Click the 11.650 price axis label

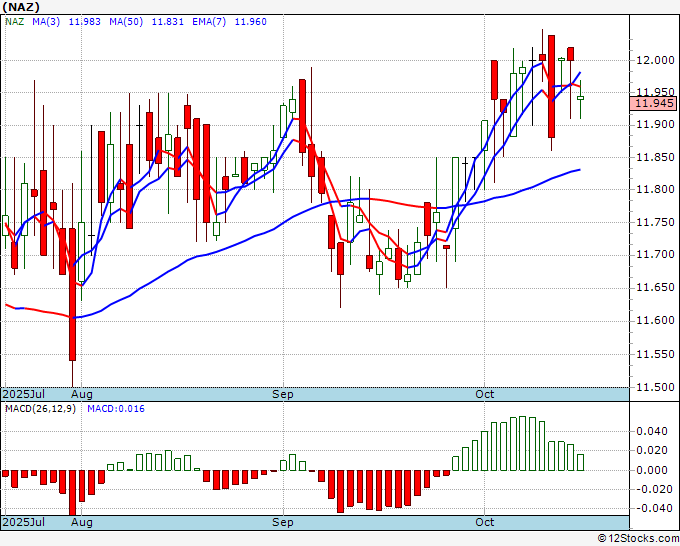(x=655, y=287)
